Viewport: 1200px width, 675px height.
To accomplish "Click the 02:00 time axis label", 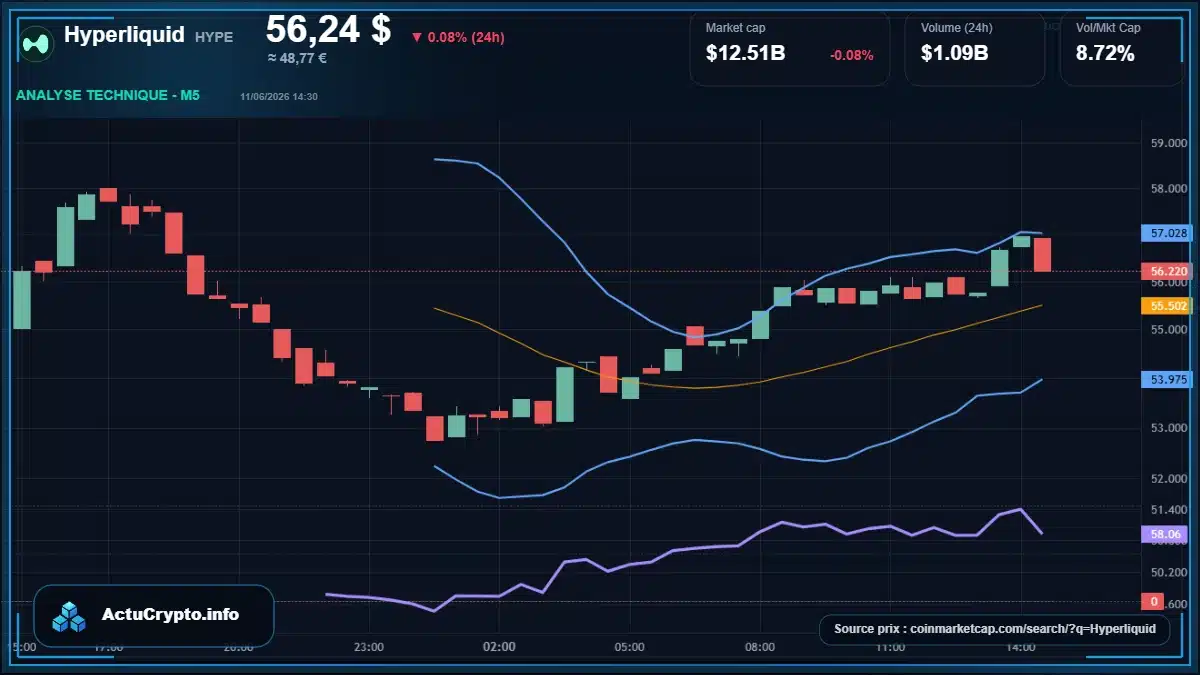I will pyautogui.click(x=499, y=647).
